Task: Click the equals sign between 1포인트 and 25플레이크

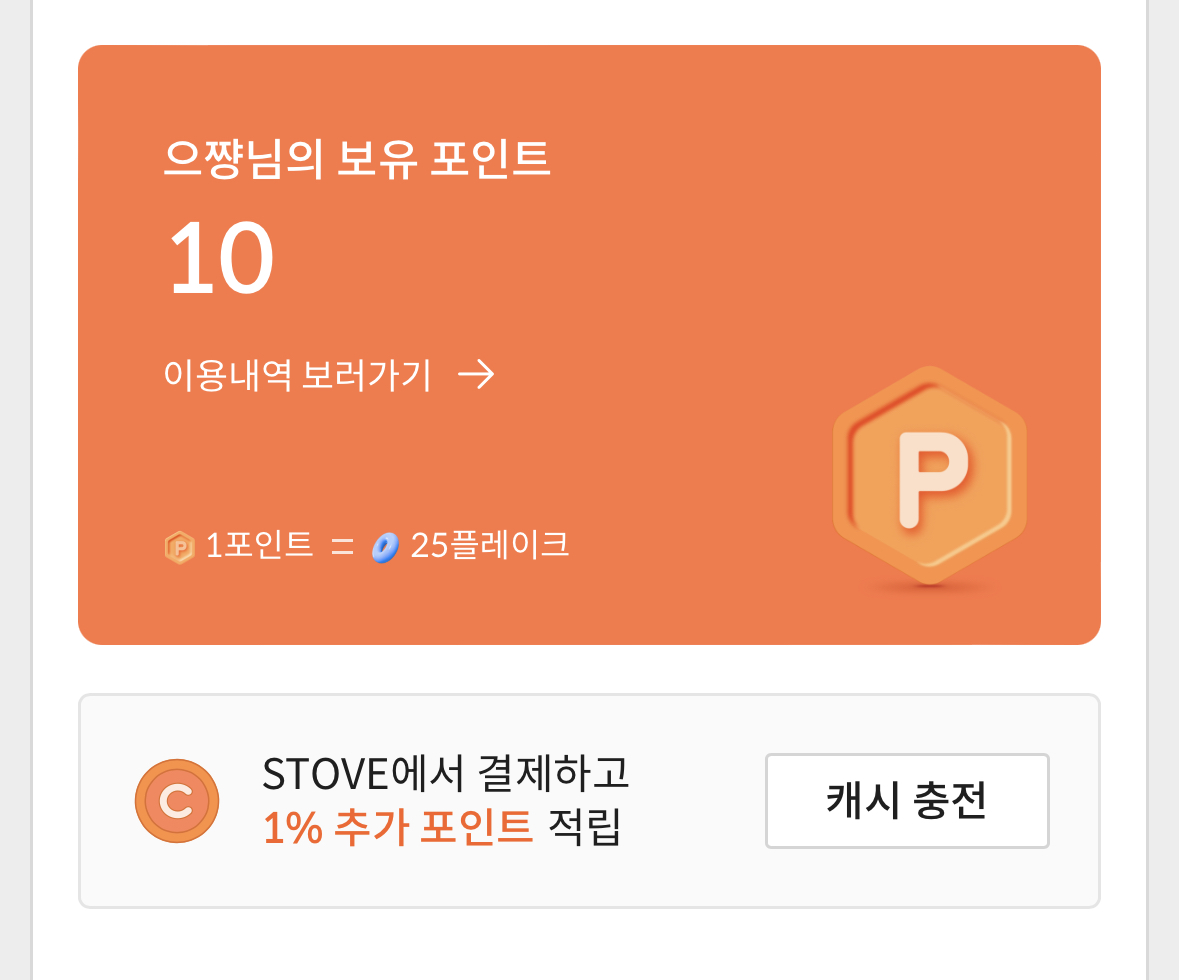Action: [x=342, y=547]
